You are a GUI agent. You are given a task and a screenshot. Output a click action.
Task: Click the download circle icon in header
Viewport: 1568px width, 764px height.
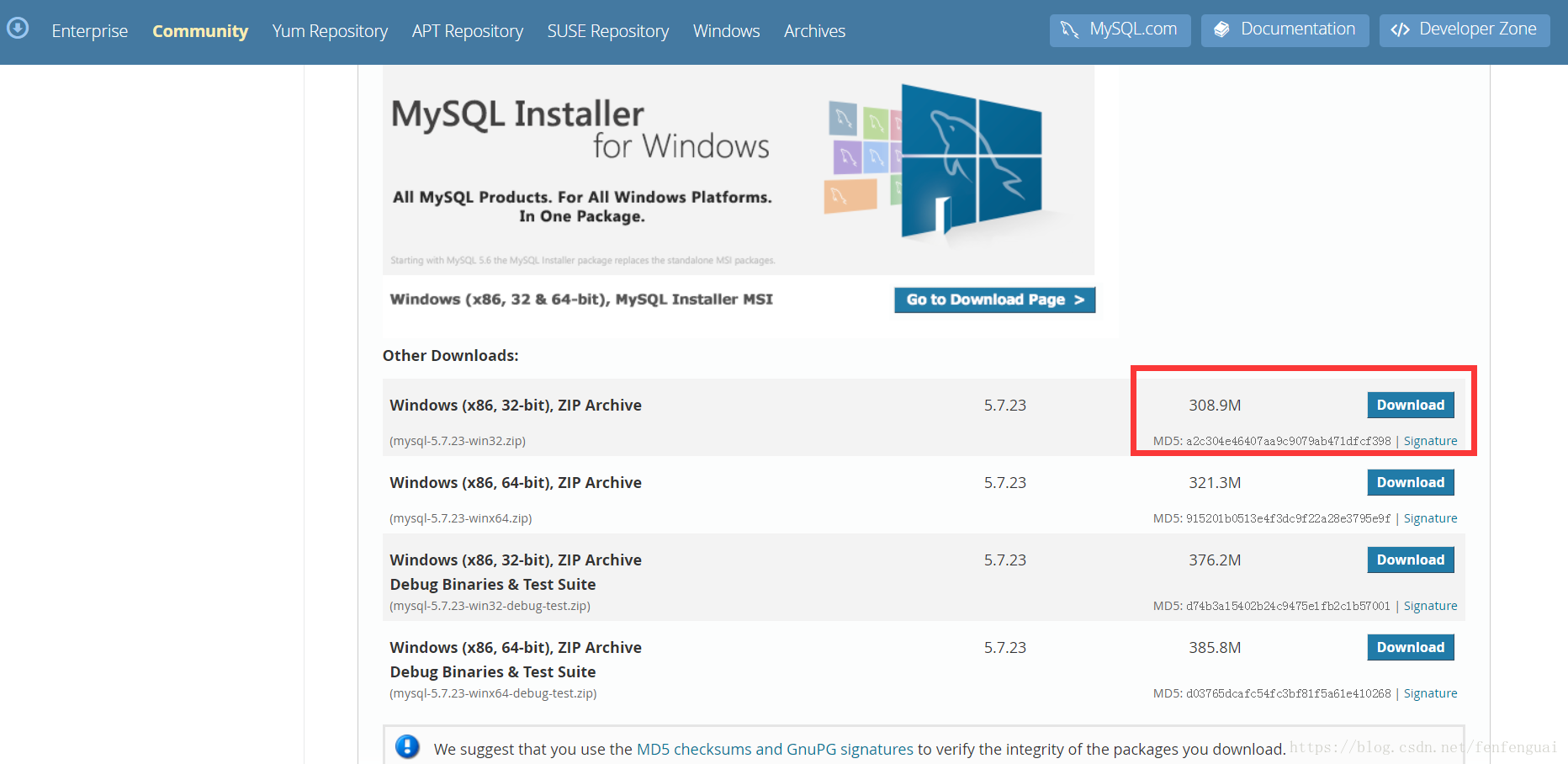click(18, 29)
